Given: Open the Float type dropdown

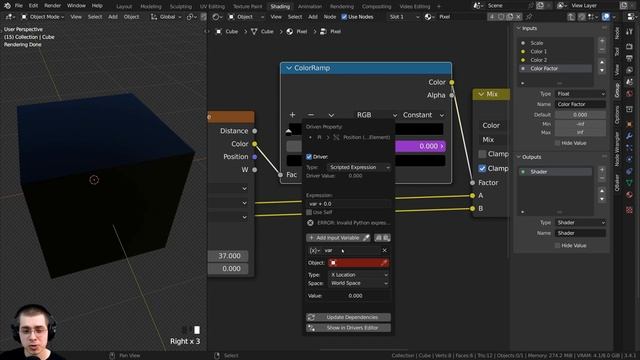Looking at the screenshot, I should pos(580,94).
